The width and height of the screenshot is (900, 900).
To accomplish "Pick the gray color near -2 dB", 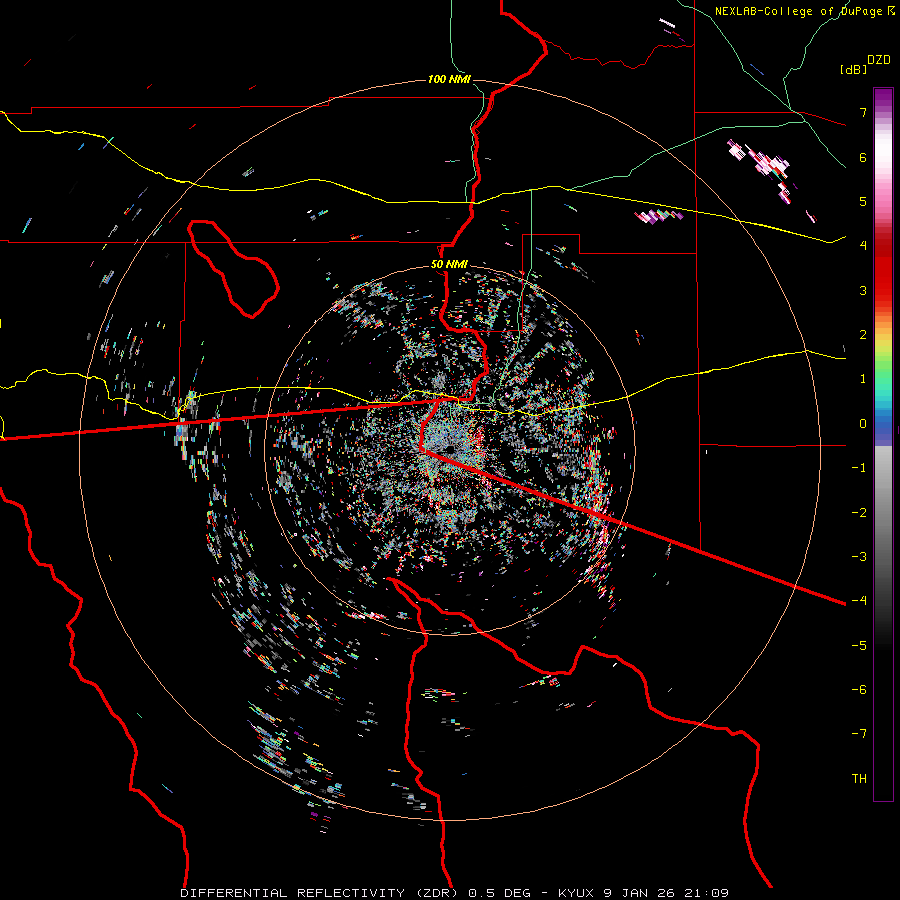I will [x=883, y=513].
